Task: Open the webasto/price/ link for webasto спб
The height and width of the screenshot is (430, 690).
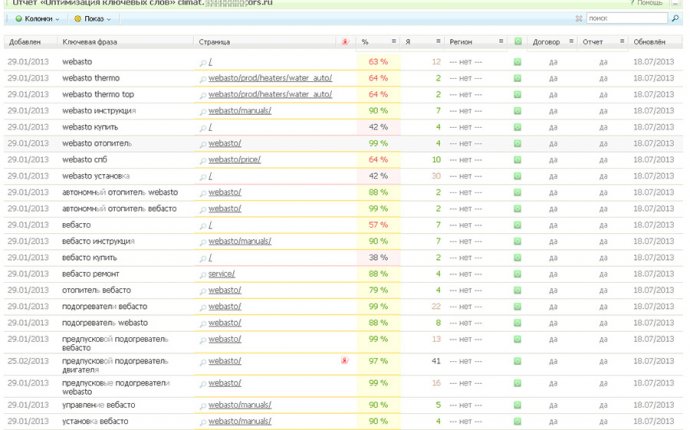Action: (x=235, y=160)
